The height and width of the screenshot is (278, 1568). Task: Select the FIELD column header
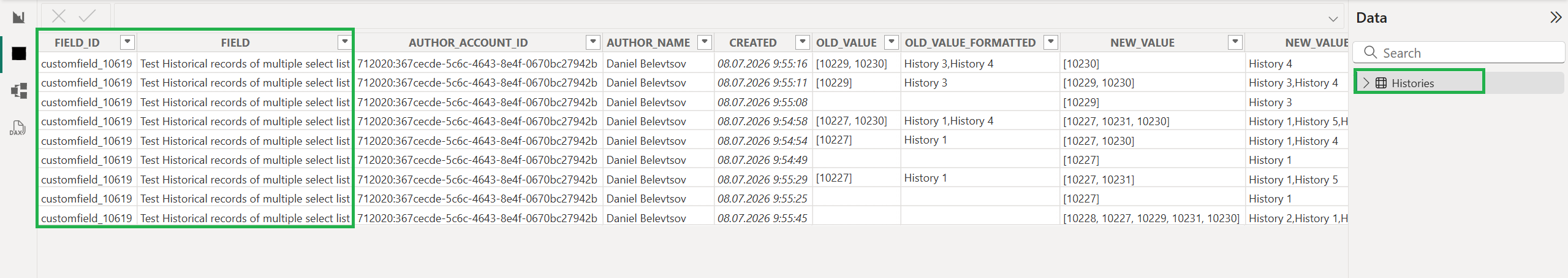coord(235,42)
